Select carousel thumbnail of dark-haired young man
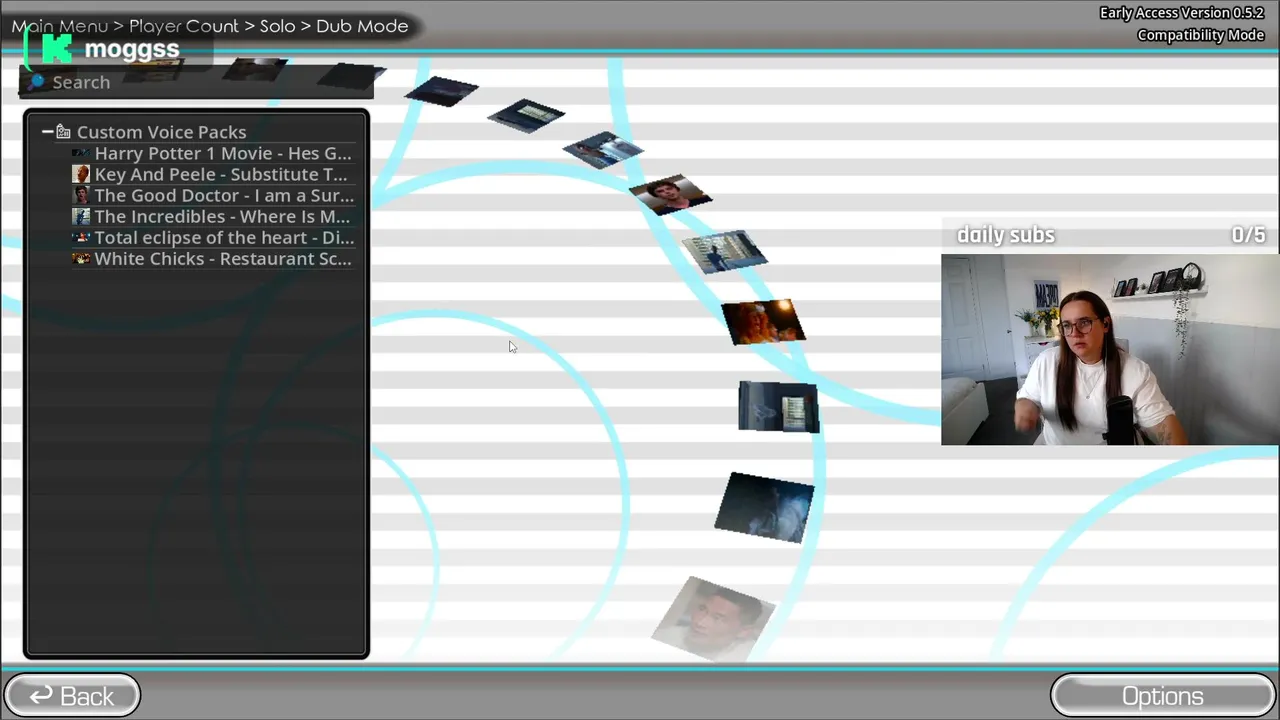 pos(670,194)
